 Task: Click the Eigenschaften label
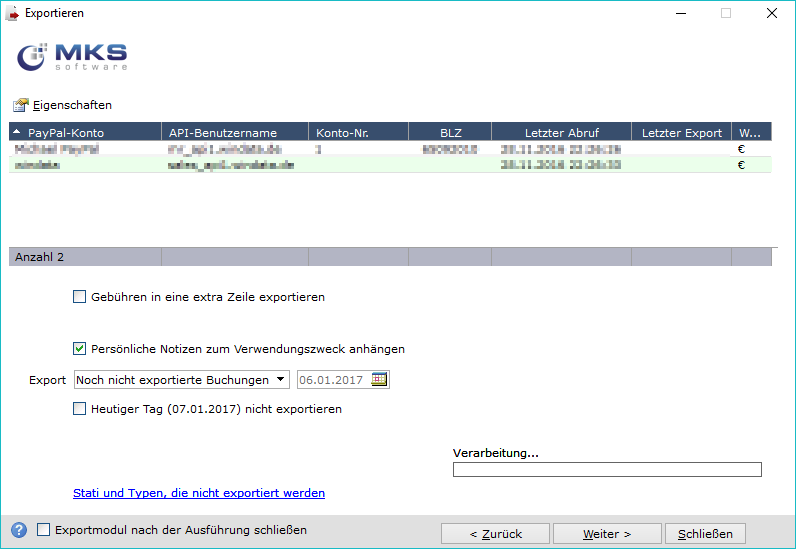pos(72,105)
